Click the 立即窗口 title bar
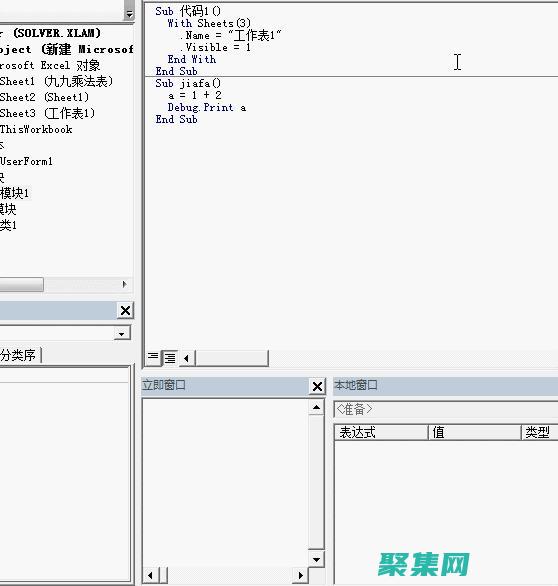This screenshot has width=558, height=586. 225,386
